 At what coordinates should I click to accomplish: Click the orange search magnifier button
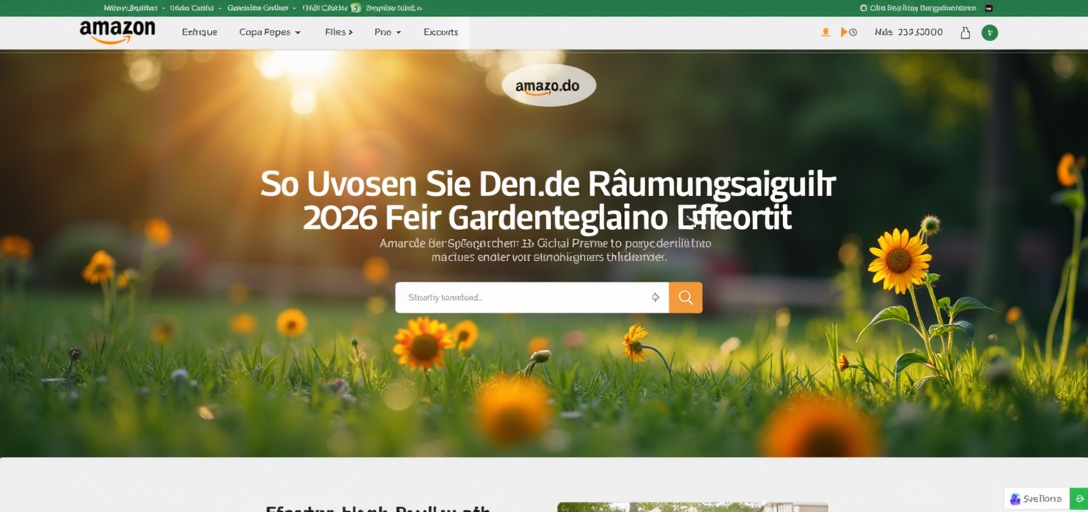click(x=686, y=298)
